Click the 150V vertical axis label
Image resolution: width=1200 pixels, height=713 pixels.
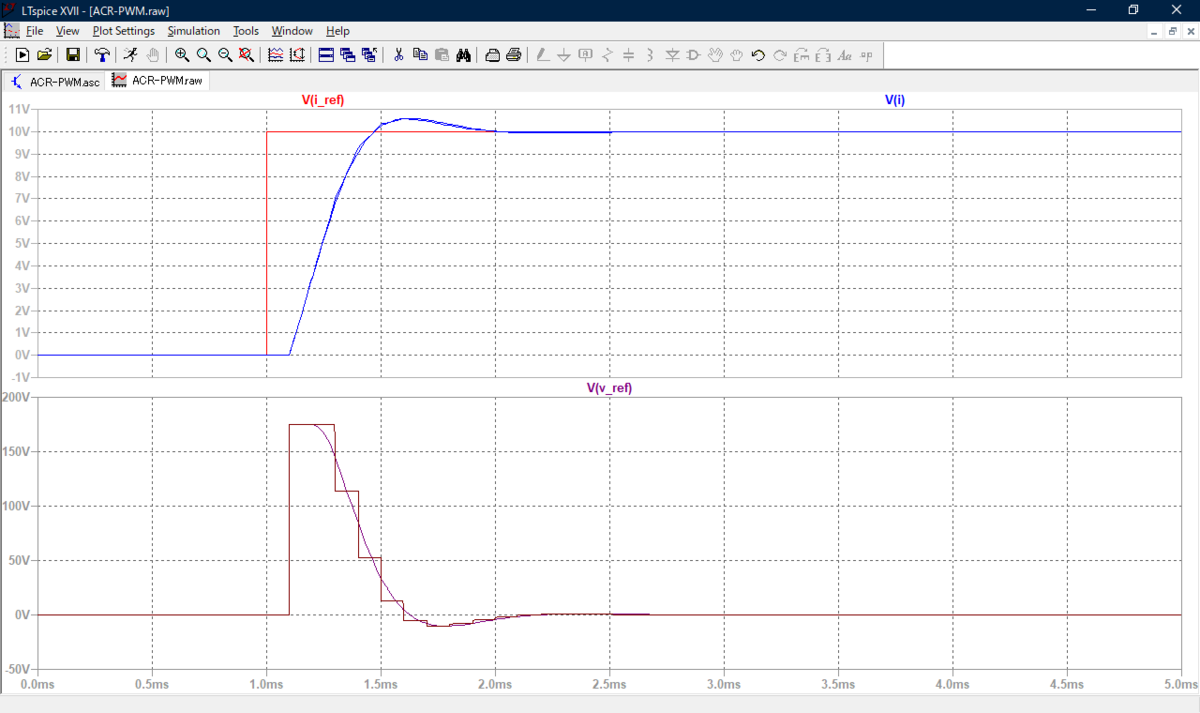18,451
